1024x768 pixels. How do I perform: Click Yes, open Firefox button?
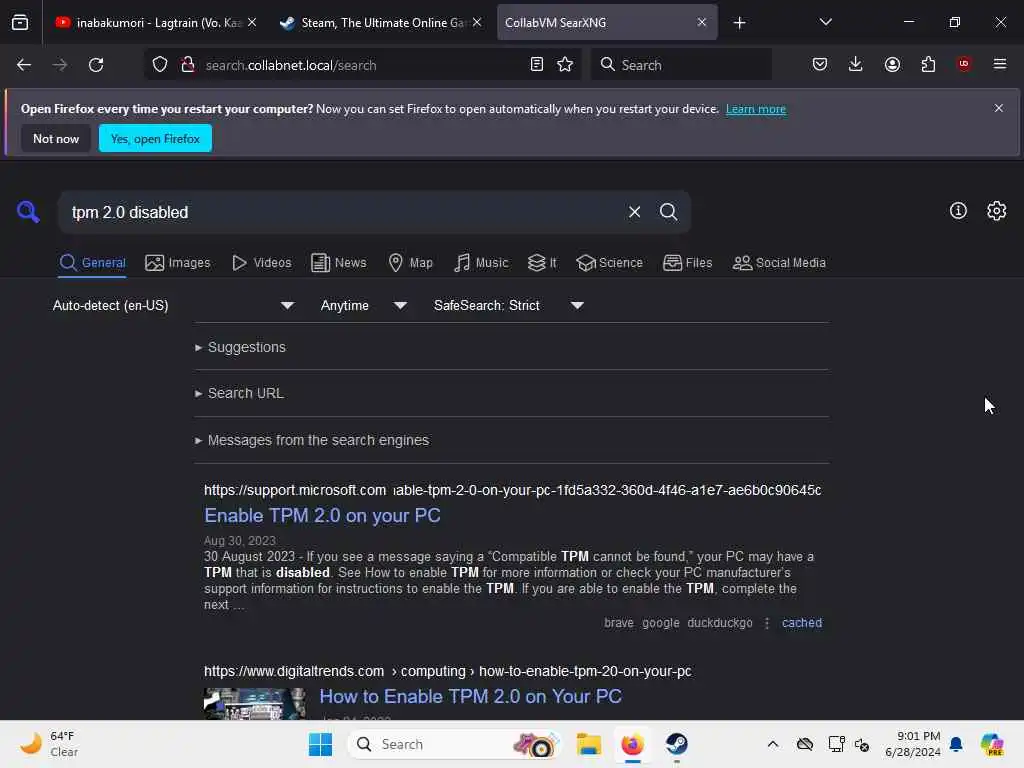tap(155, 138)
